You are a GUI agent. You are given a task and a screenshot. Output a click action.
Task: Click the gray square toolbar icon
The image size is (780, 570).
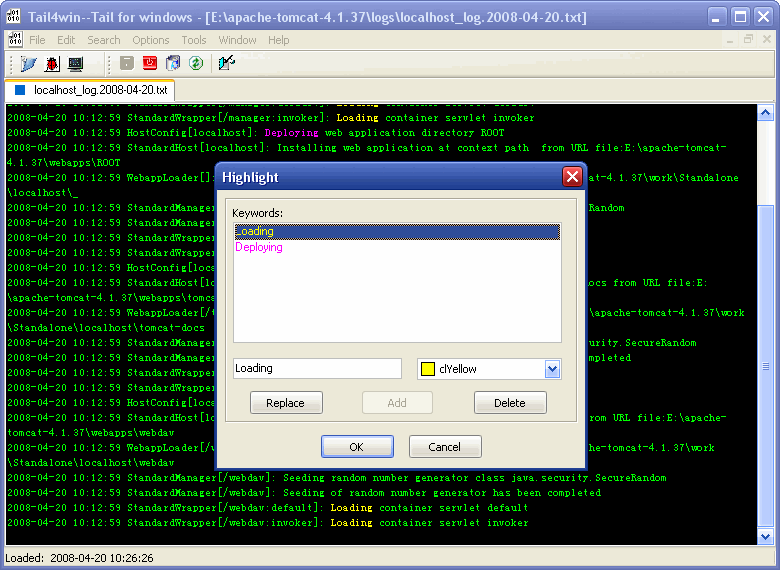coord(127,63)
